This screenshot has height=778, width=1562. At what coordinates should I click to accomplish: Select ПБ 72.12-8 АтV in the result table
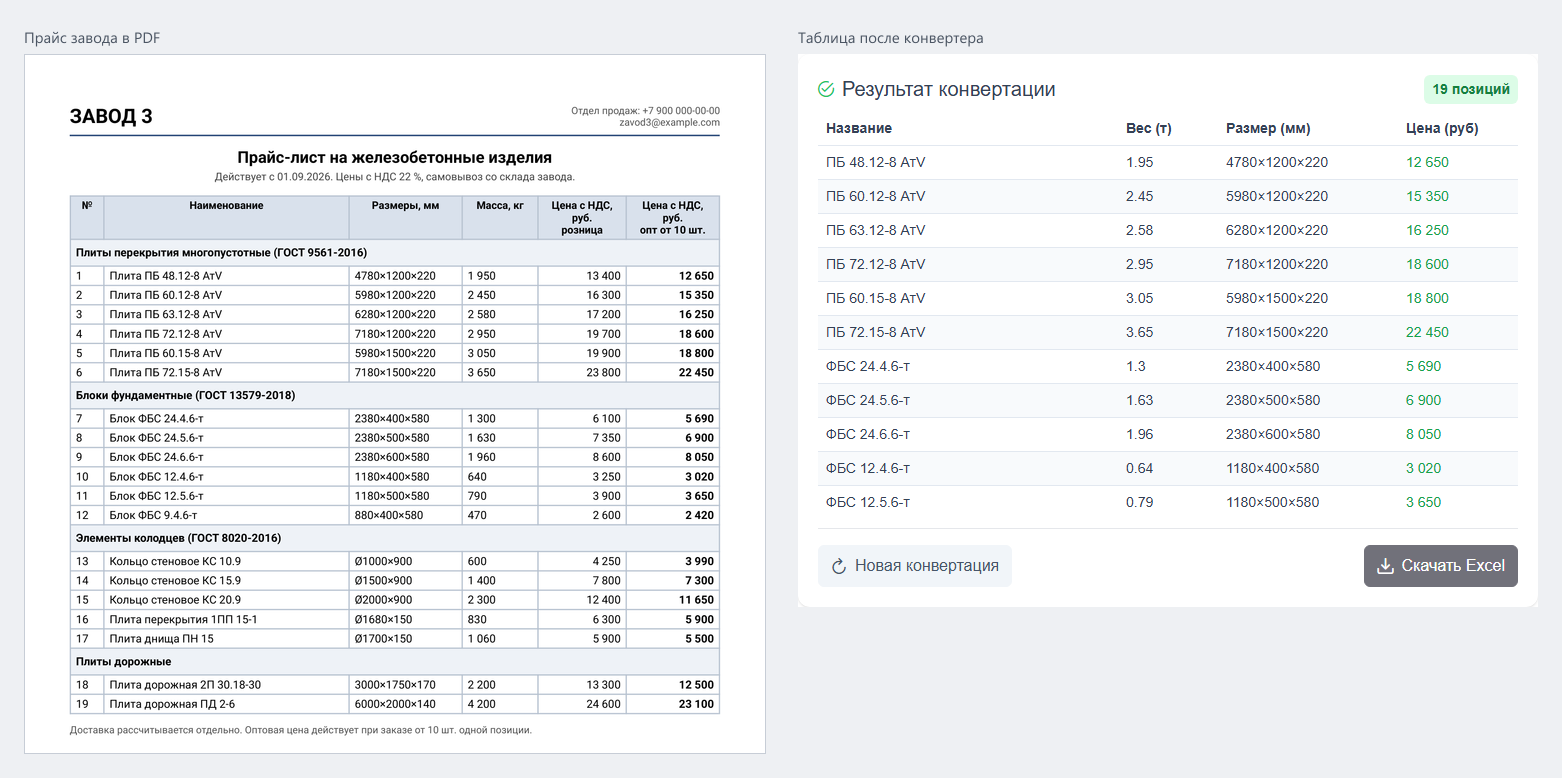[x=876, y=264]
